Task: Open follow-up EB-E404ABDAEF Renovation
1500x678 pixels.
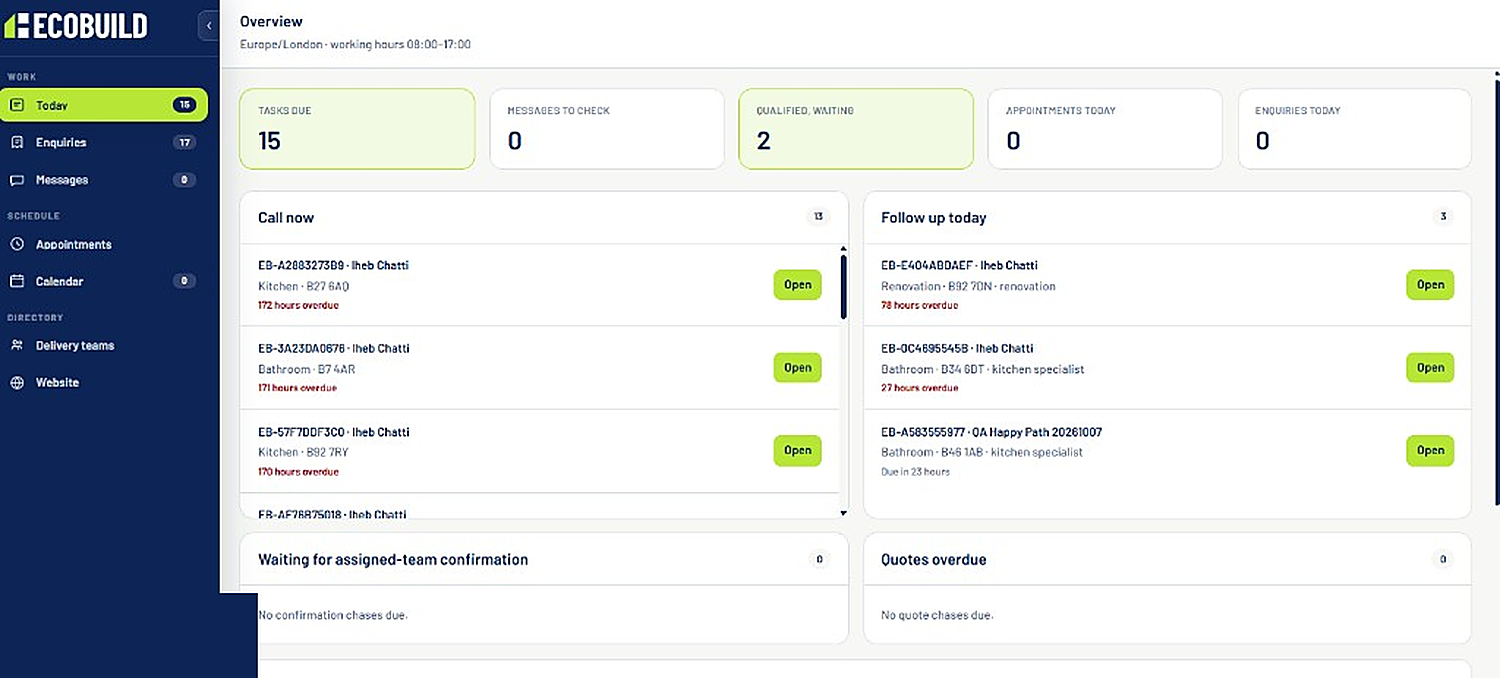Action: click(x=1430, y=284)
